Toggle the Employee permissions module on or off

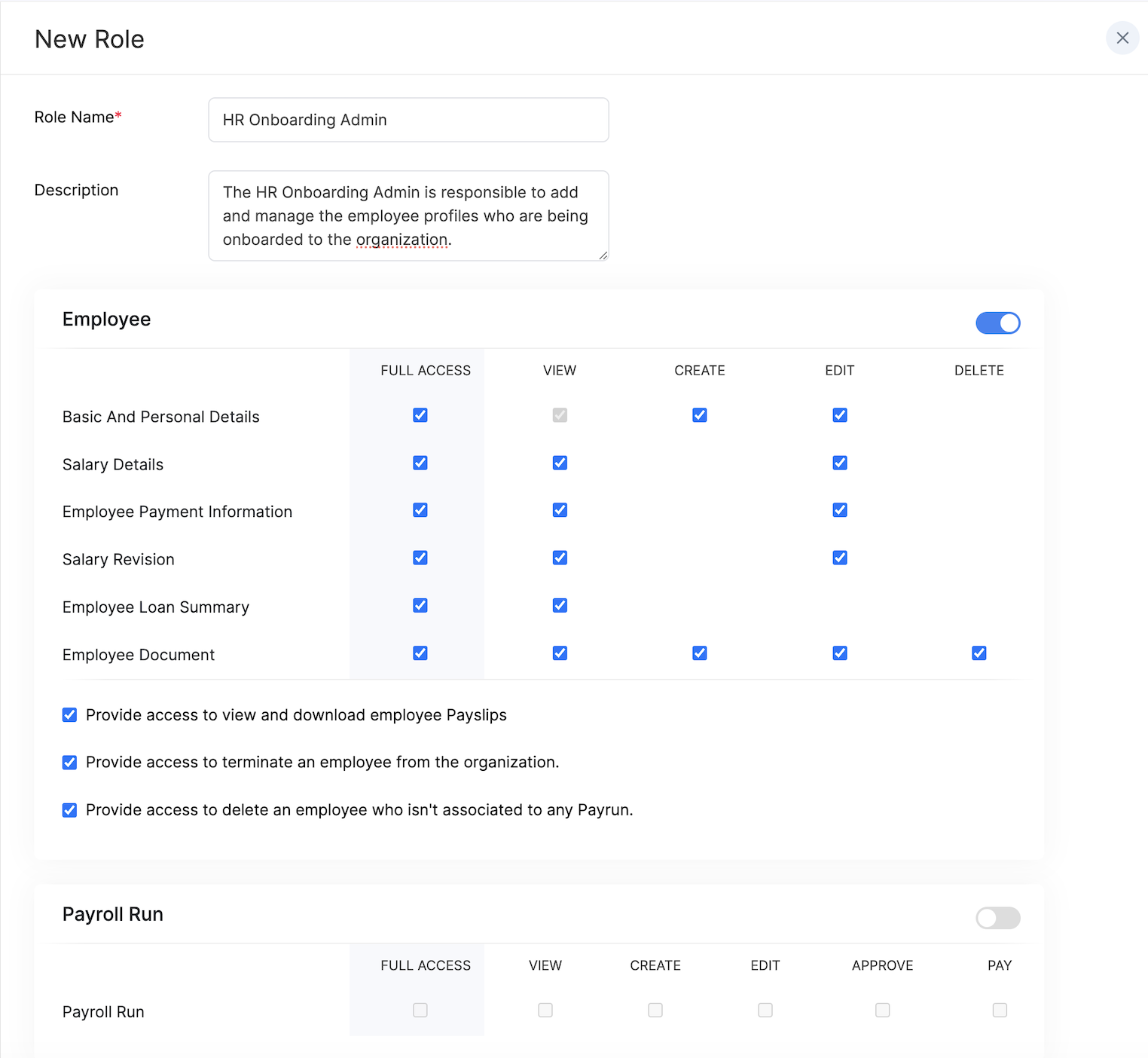[997, 323]
